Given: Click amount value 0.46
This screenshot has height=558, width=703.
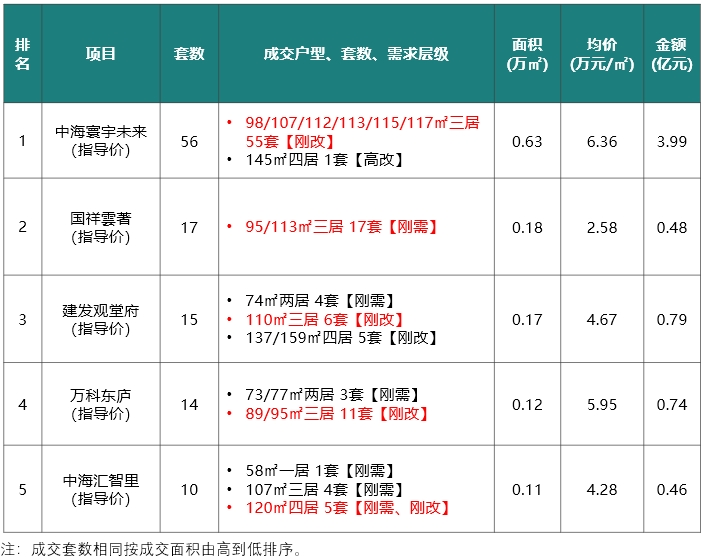Looking at the screenshot, I should (672, 489).
